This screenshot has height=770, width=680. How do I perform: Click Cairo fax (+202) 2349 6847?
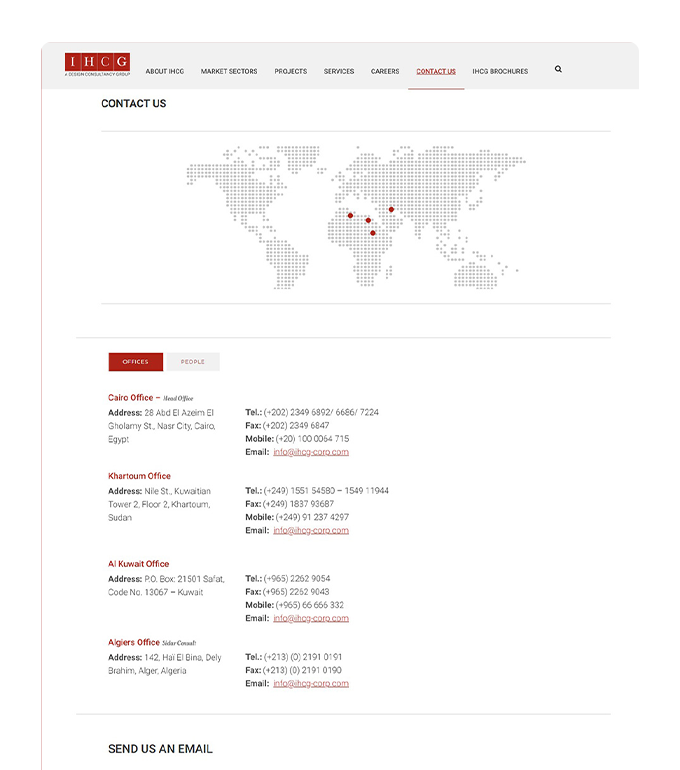click(296, 425)
